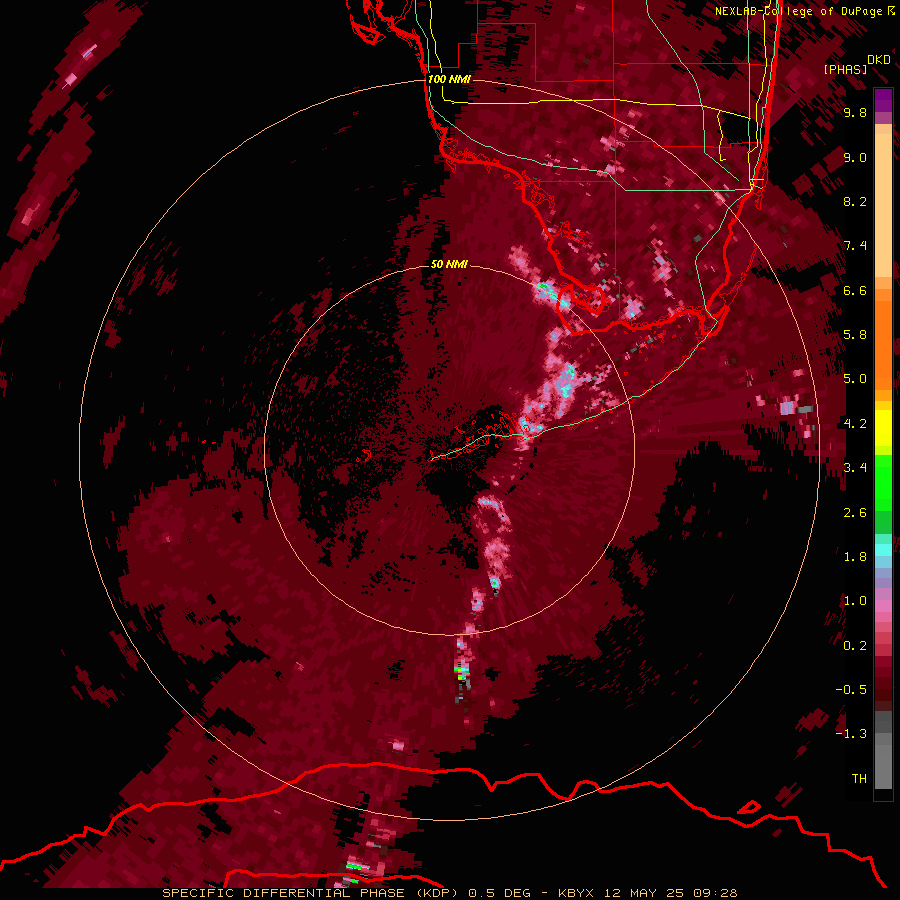900x900 pixels.
Task: Click the "50 NMI" range ring label
Action: [449, 264]
